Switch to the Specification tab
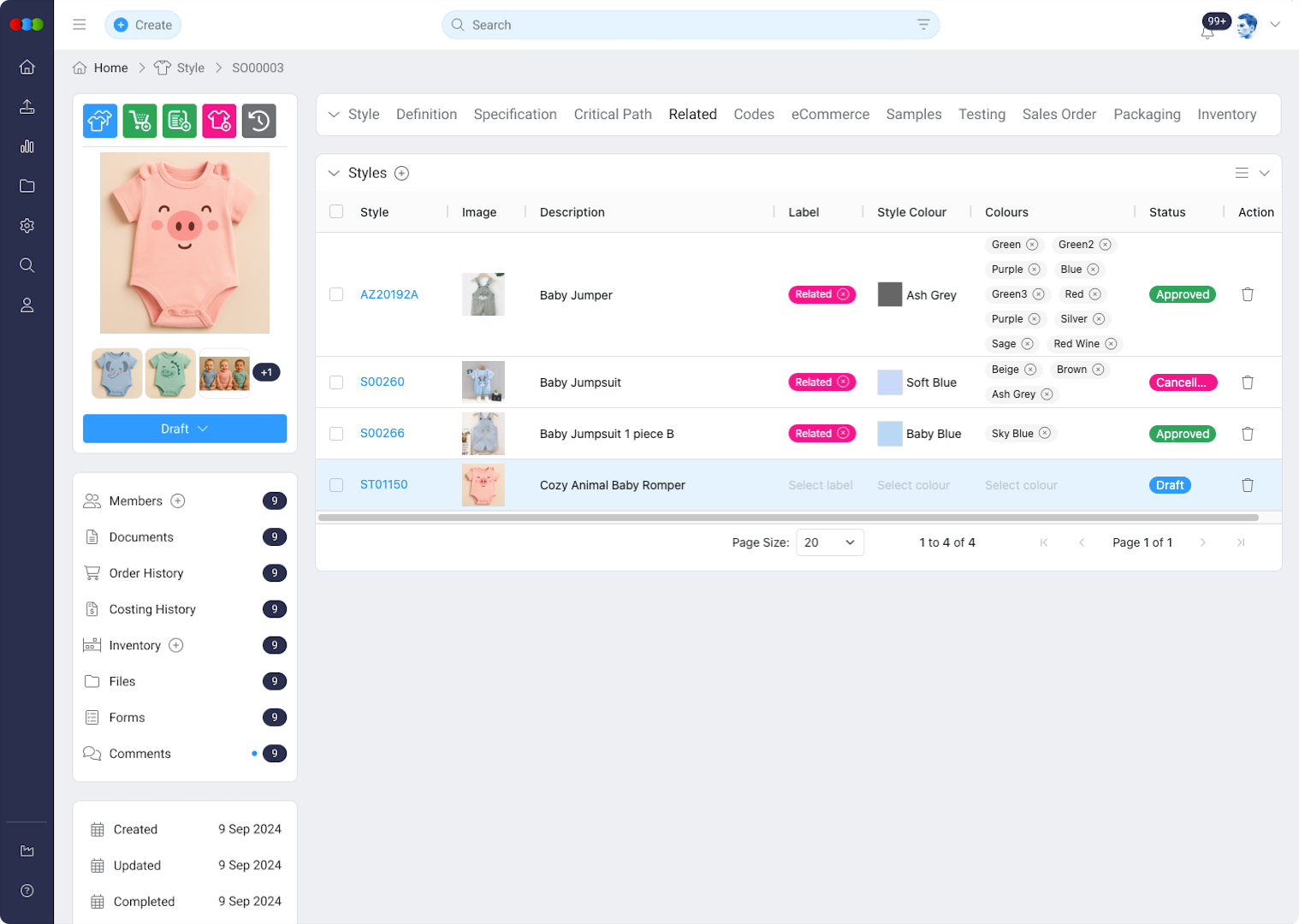 coord(515,115)
